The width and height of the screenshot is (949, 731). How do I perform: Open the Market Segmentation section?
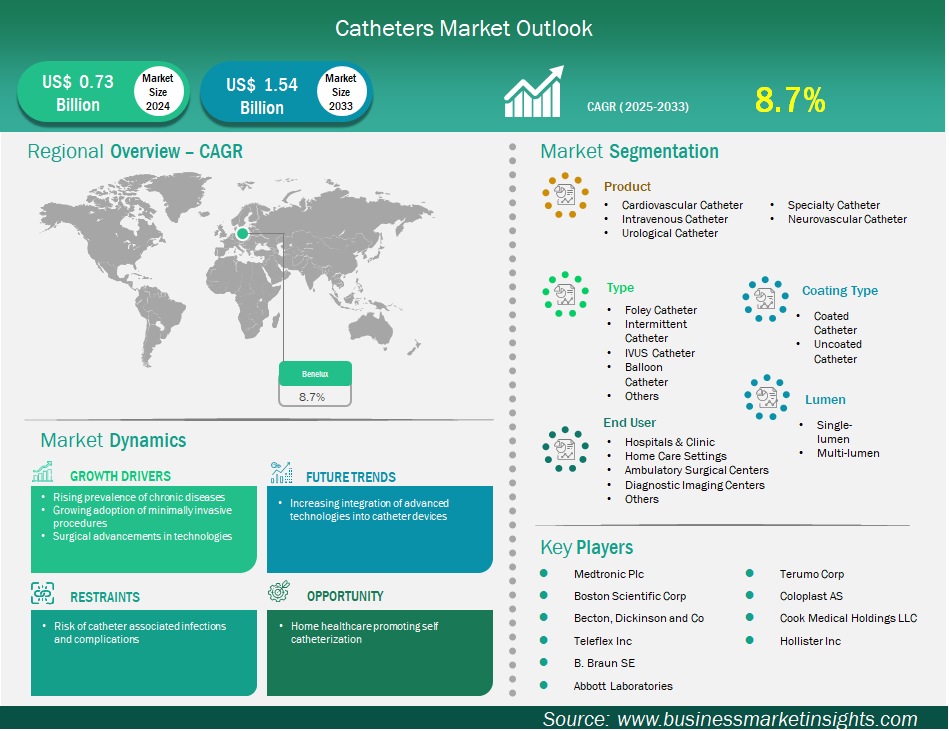(x=628, y=151)
